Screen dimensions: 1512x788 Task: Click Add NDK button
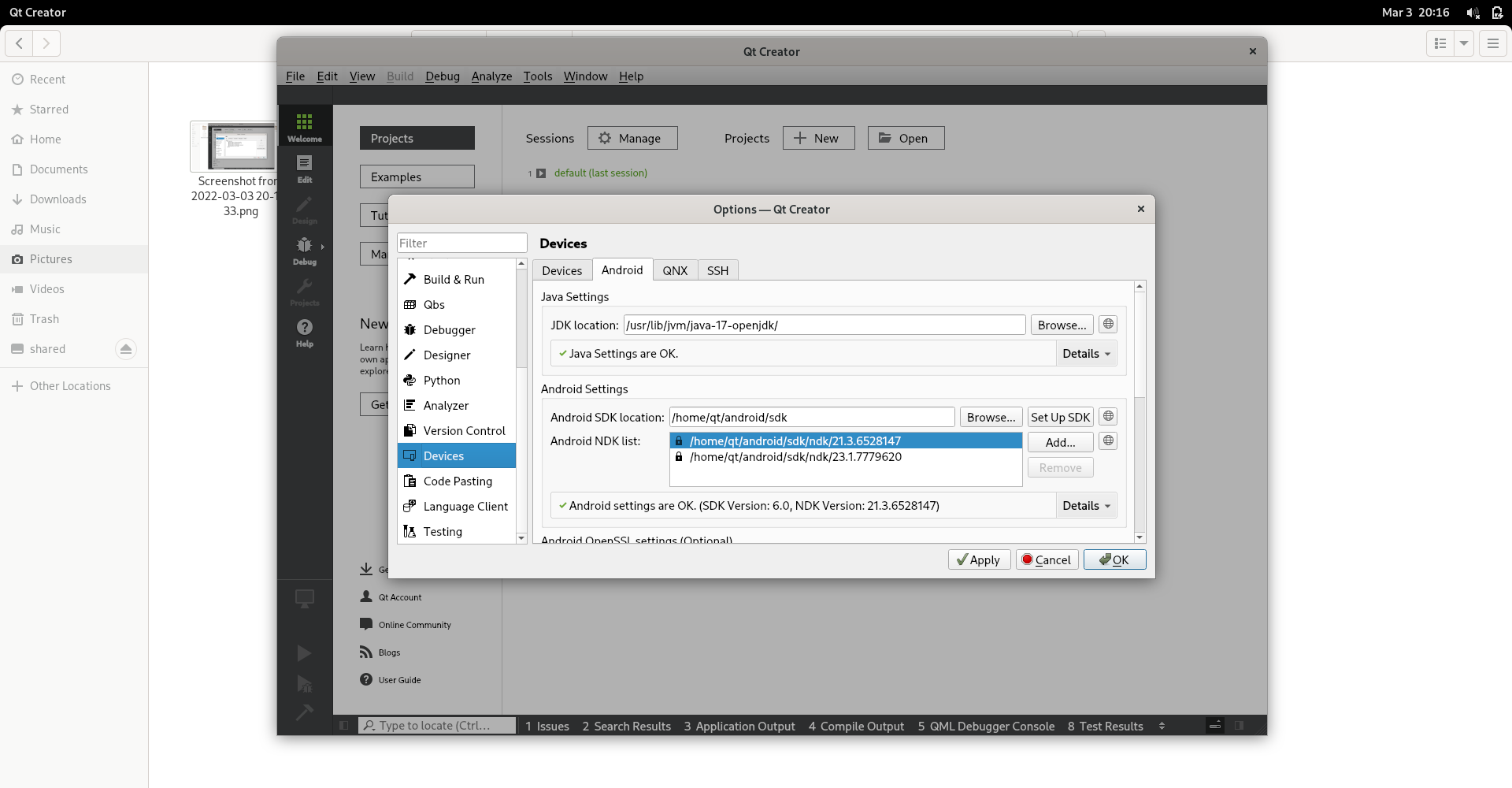pos(1060,442)
